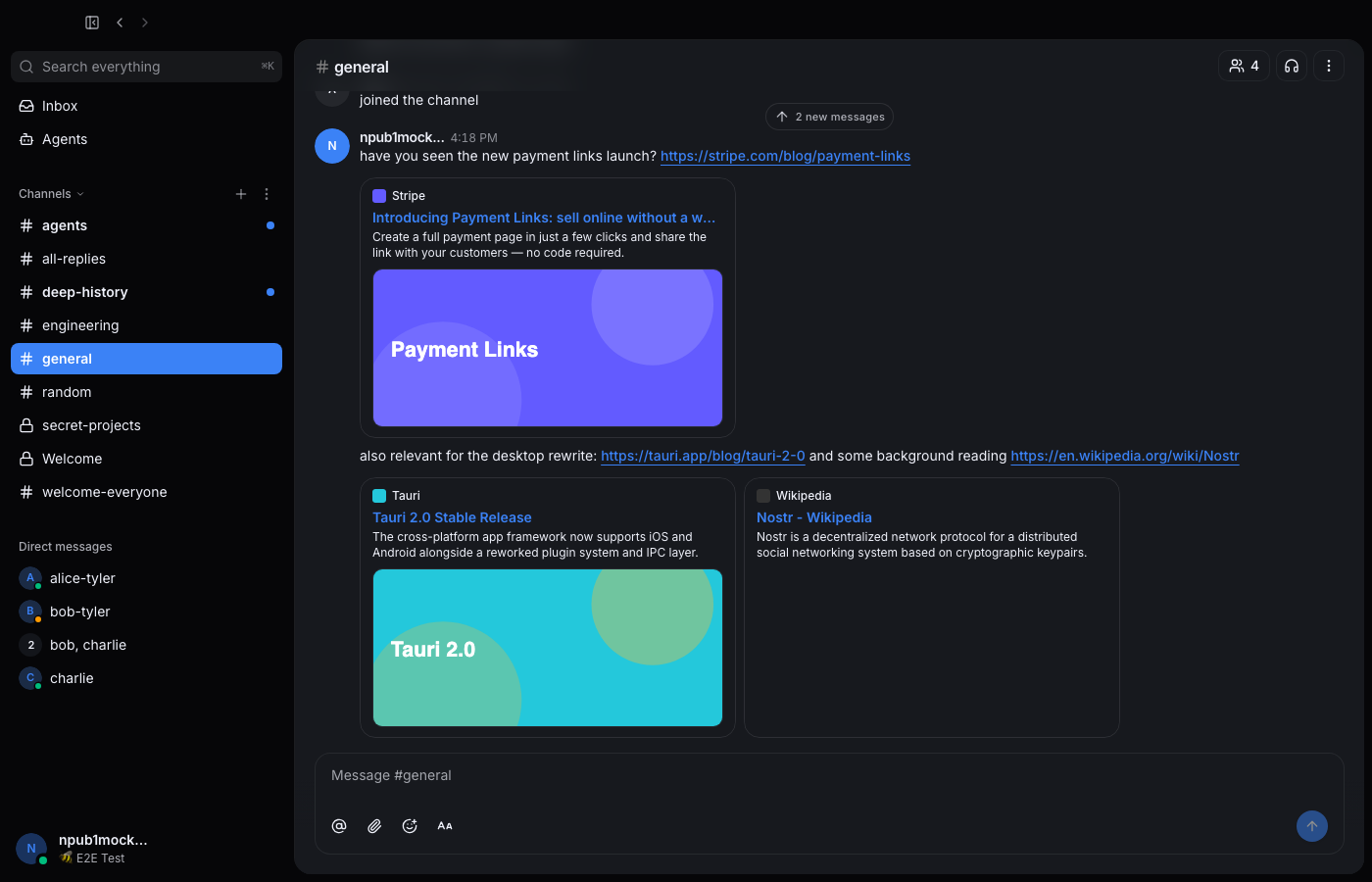Open the emoji picker
The width and height of the screenshot is (1372, 882).
(x=410, y=826)
